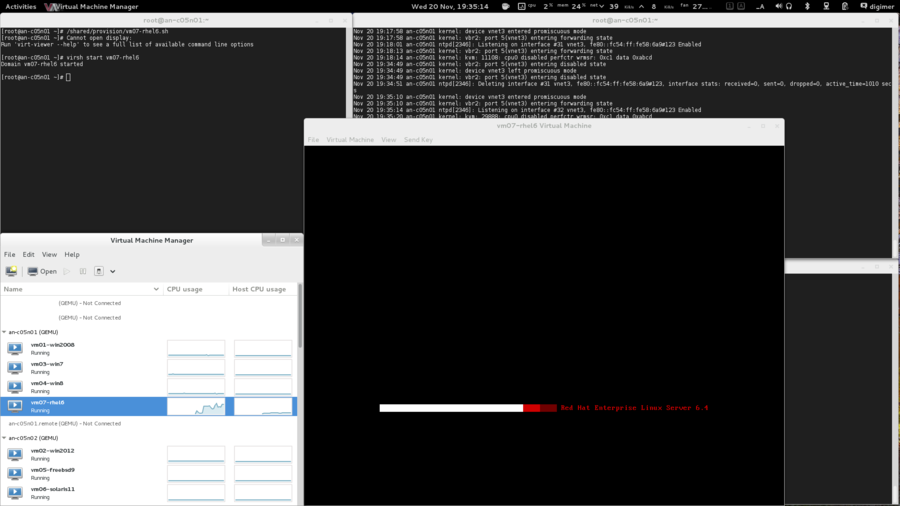Select the vm05-freebsd9 name text

click(x=52, y=470)
